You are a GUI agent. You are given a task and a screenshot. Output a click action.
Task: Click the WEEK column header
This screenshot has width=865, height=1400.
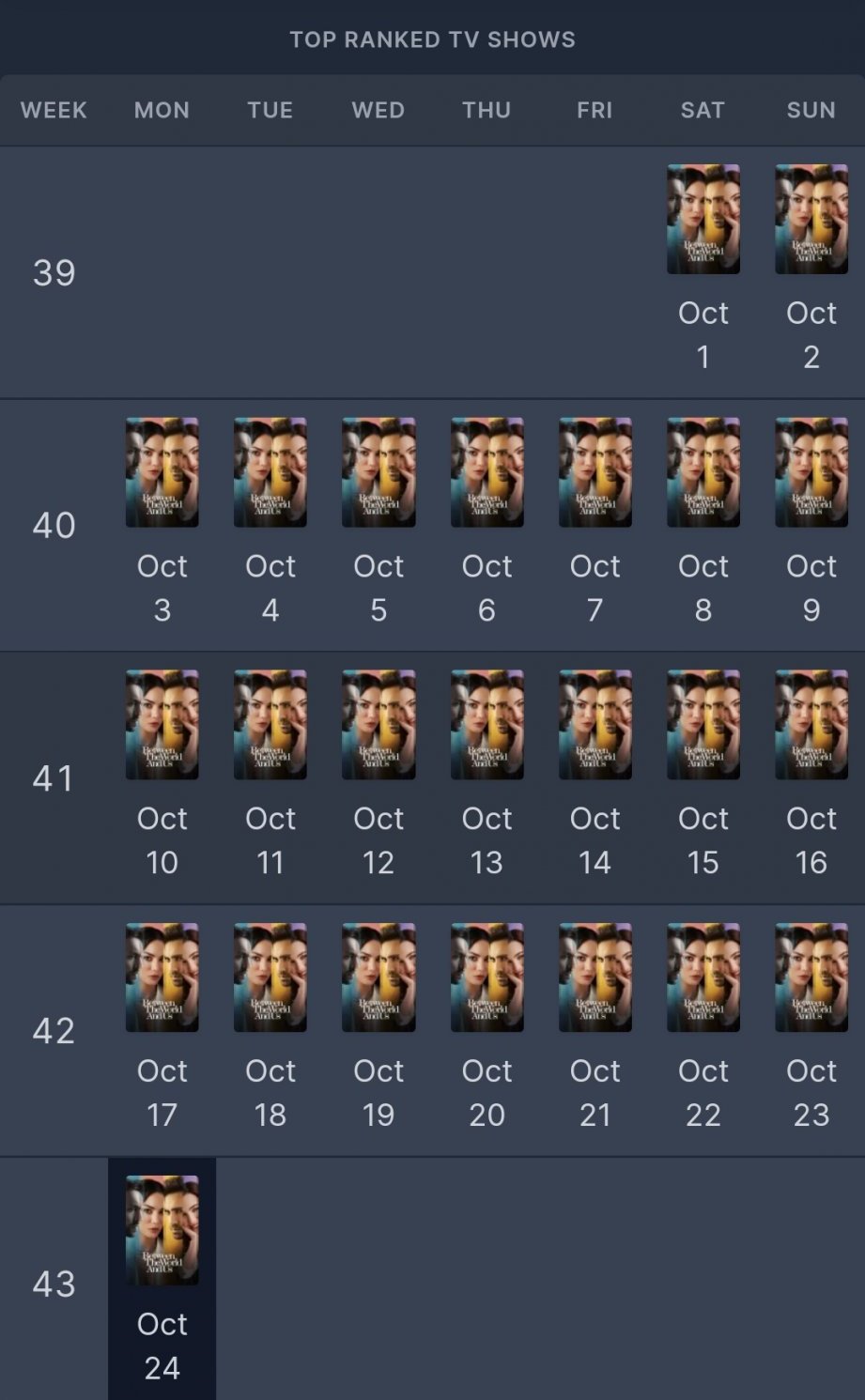54,110
